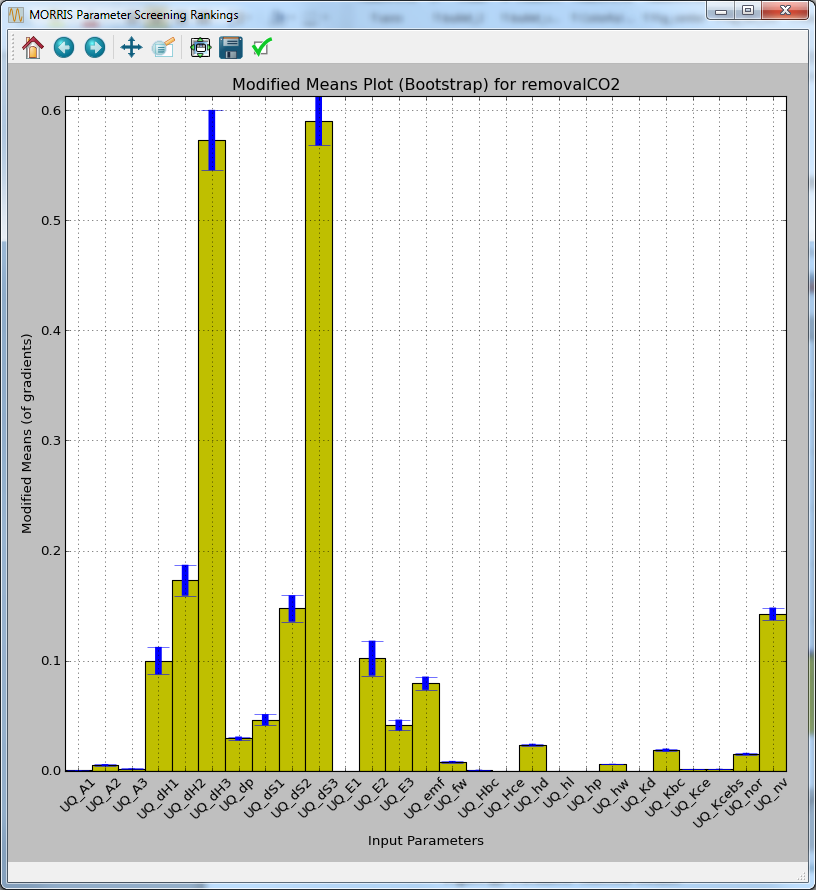
Task: Minimize the MORRIS rankings window
Action: (x=722, y=11)
